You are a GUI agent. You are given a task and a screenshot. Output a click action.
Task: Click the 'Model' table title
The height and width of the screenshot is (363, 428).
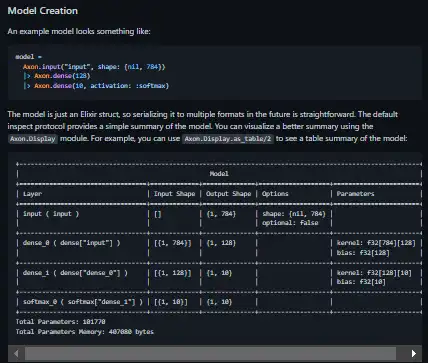point(219,174)
